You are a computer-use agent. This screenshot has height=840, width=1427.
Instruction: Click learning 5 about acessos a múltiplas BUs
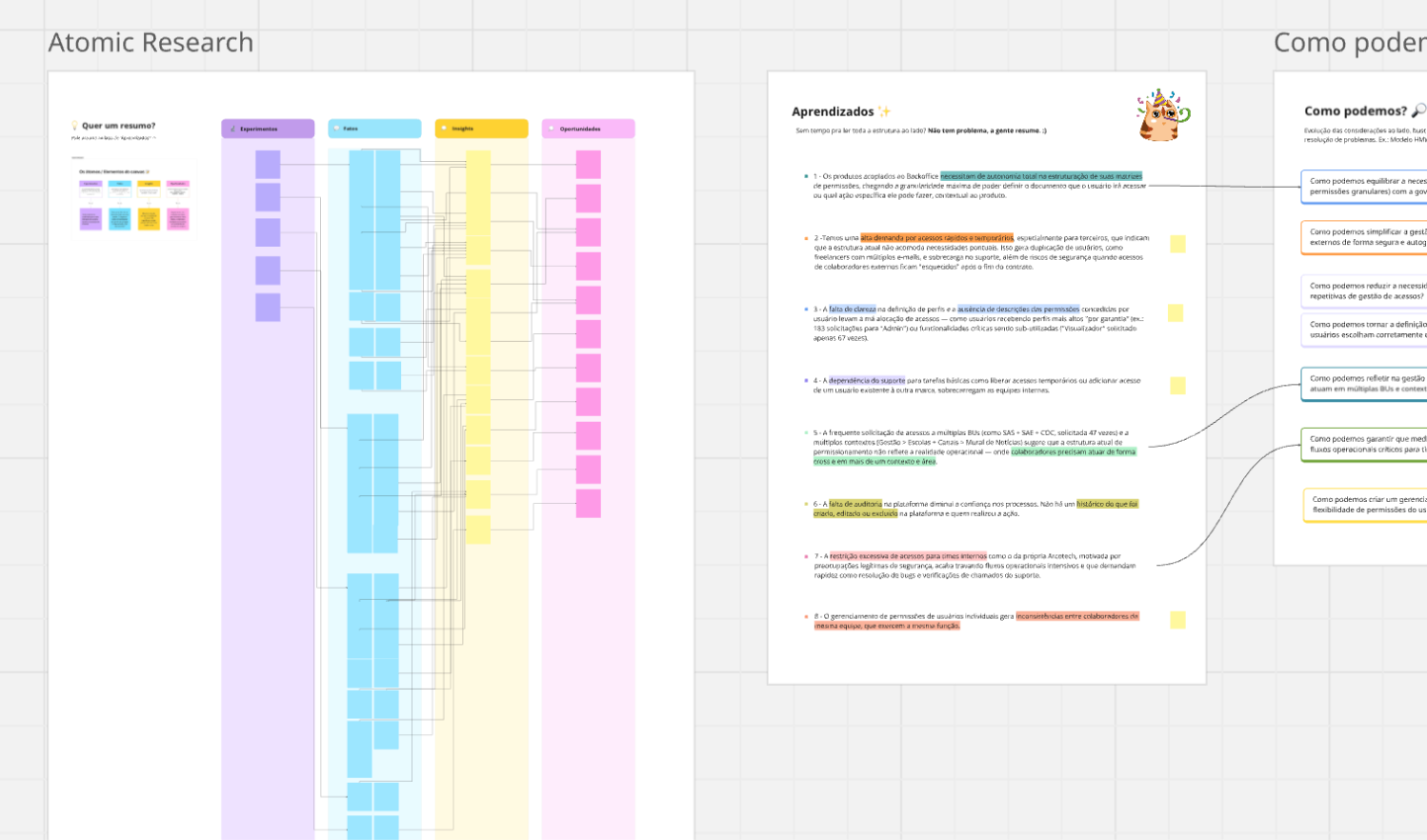pos(975,447)
